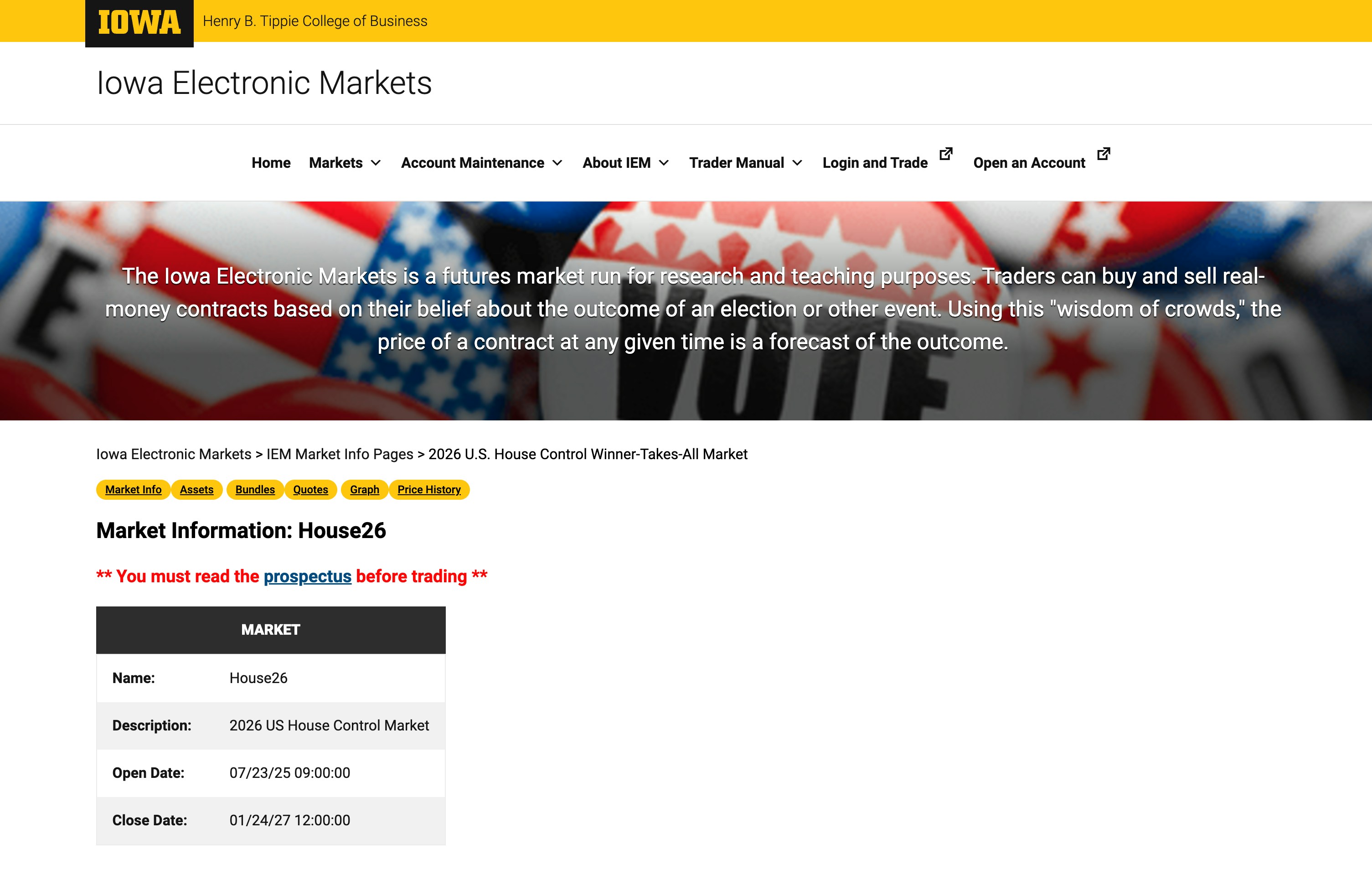Screen dimensions: 1372x870
Task: Open the prospectus link
Action: pos(307,576)
